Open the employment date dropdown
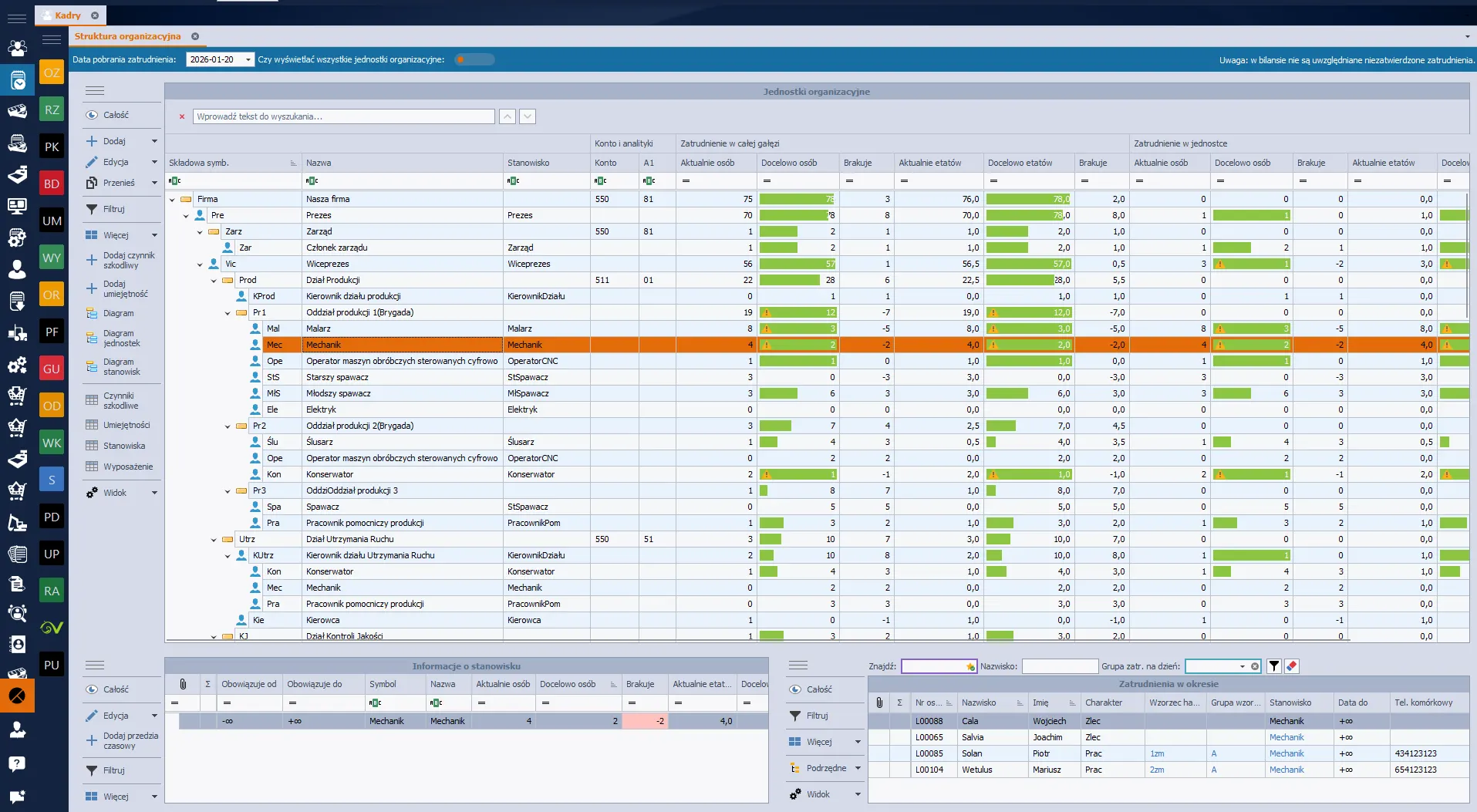The height and width of the screenshot is (812, 1477). 248,59
